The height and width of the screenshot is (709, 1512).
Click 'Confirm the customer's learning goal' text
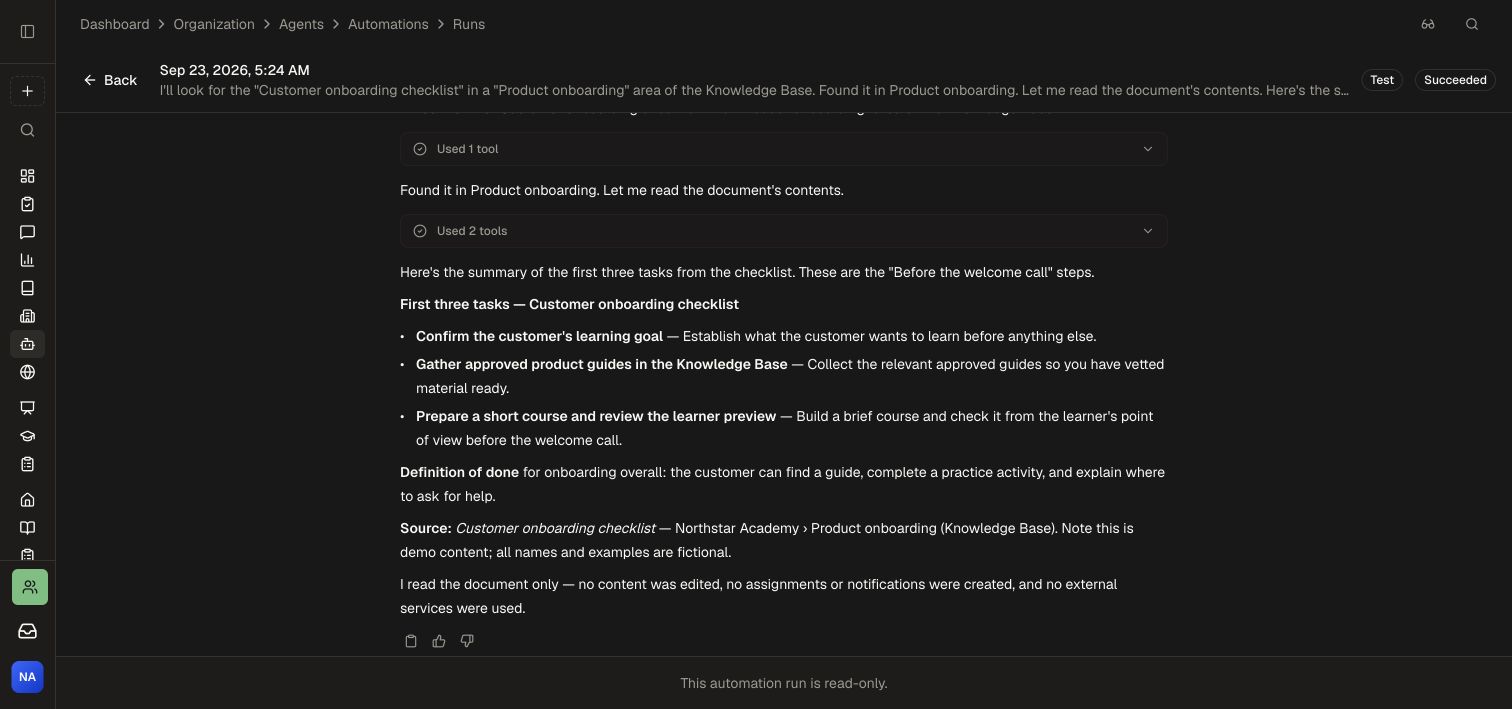(539, 336)
